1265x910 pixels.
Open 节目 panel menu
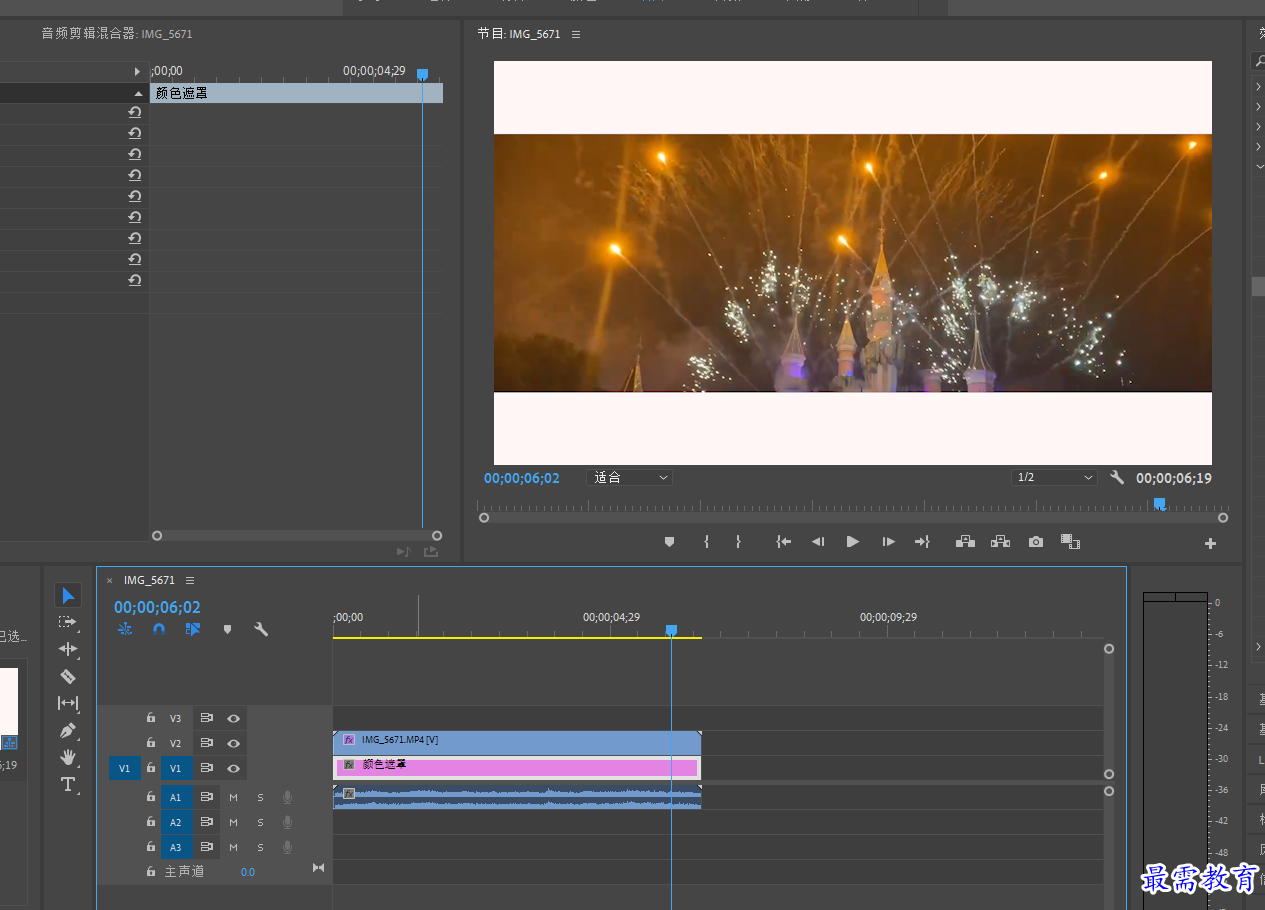[576, 34]
